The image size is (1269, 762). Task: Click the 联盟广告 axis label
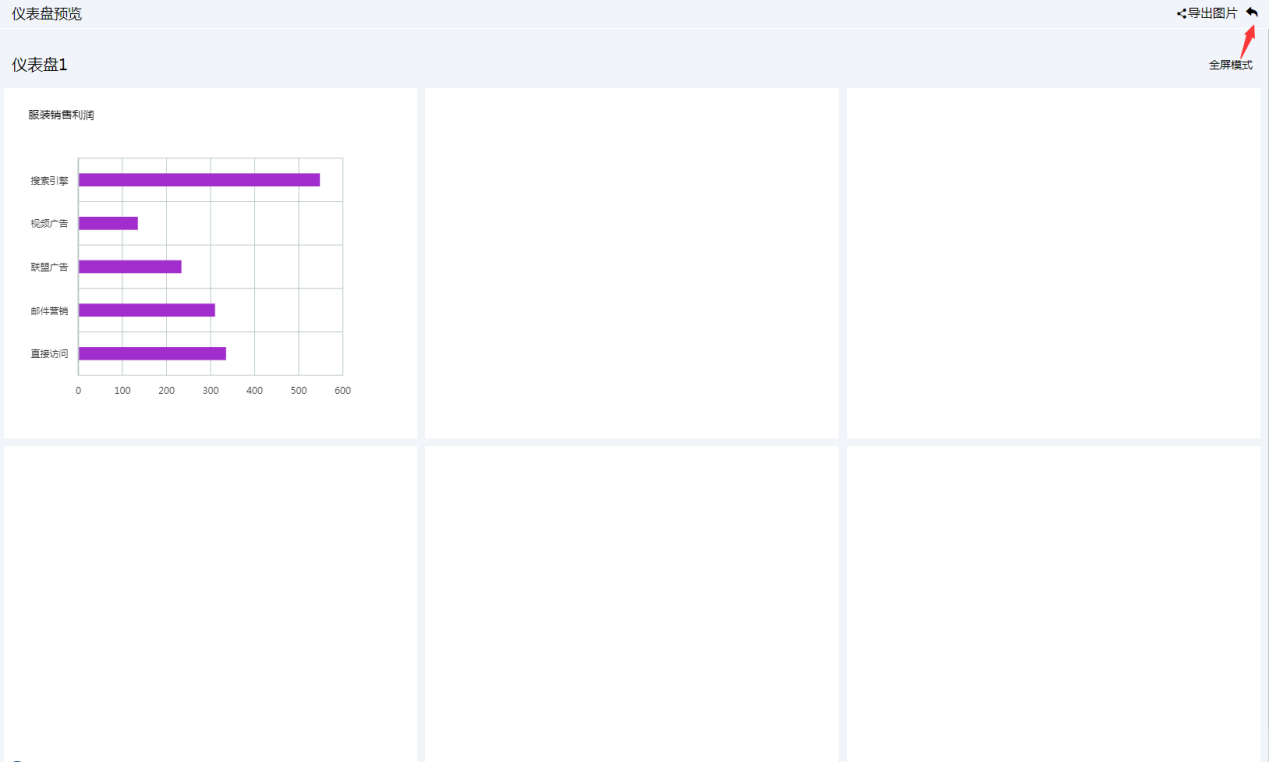coord(50,267)
